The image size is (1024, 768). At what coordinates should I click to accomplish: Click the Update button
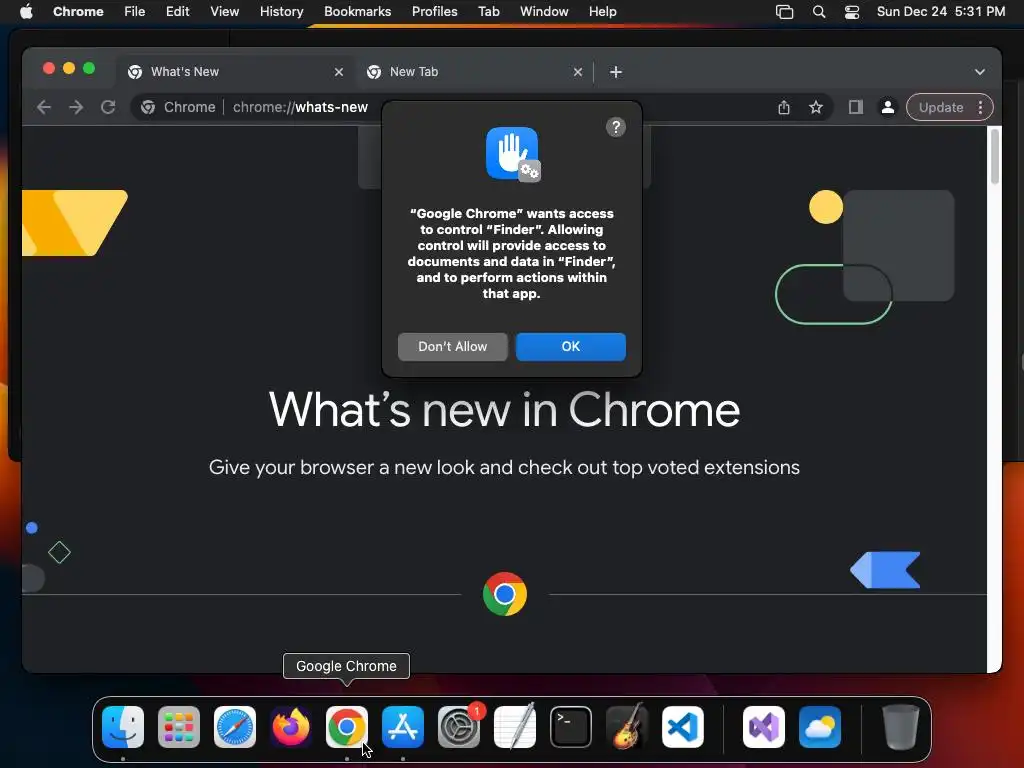tap(941, 107)
